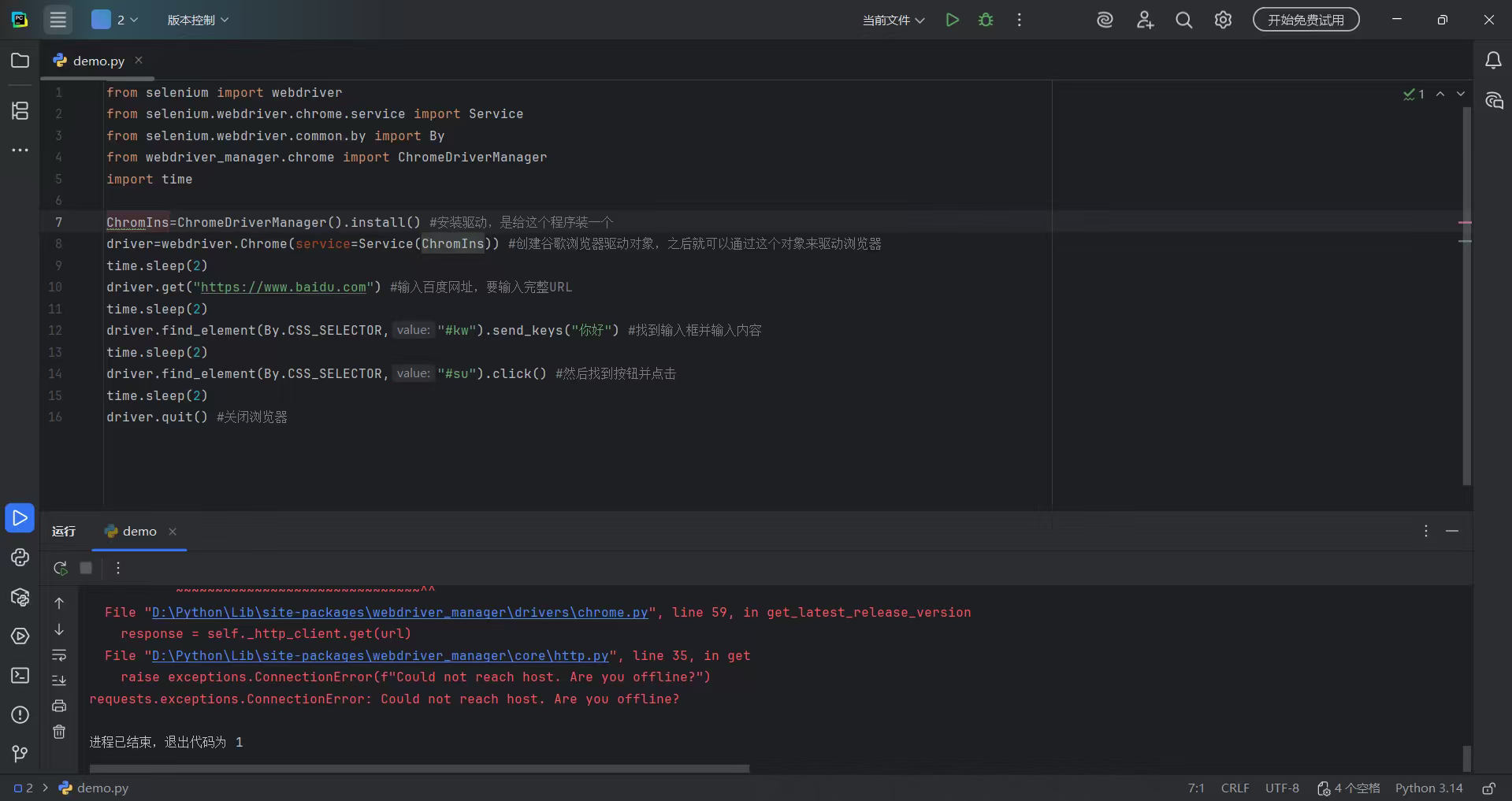
Task: Open the Project folder tool window
Action: pos(20,61)
